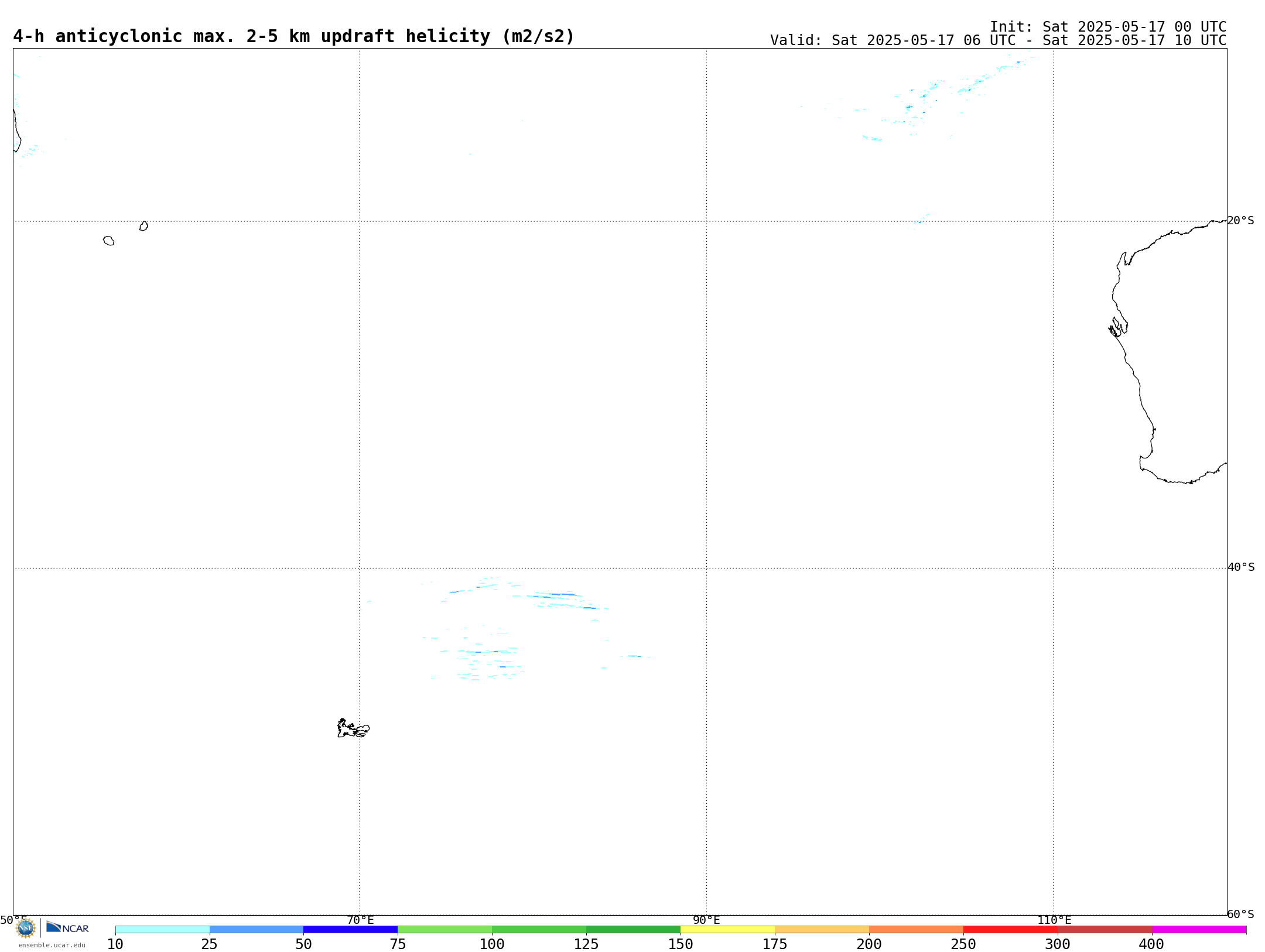Click the colorbar tick label 10

pyautogui.click(x=115, y=944)
